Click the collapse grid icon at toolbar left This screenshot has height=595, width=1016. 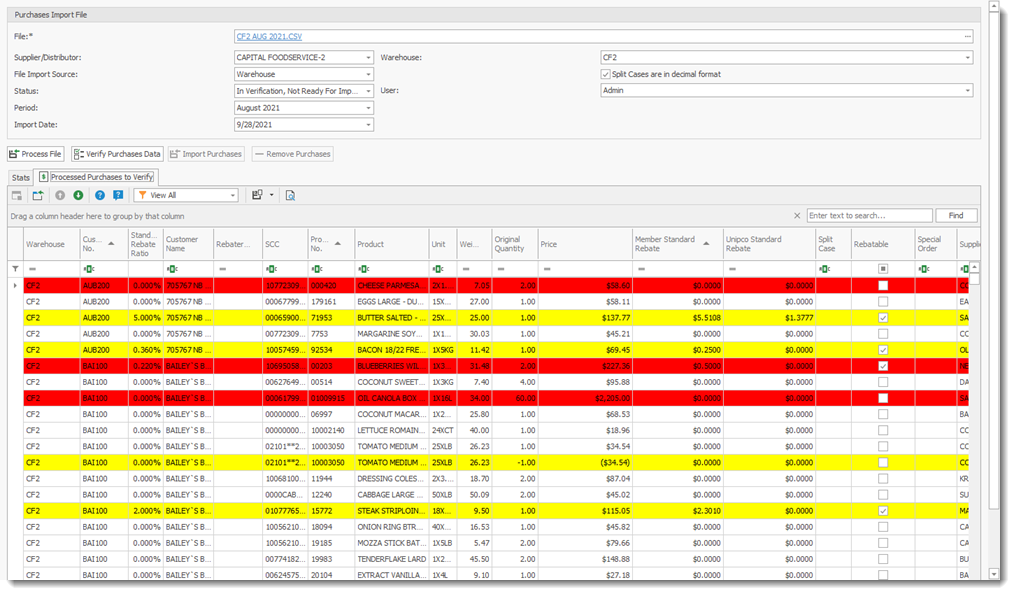18,195
